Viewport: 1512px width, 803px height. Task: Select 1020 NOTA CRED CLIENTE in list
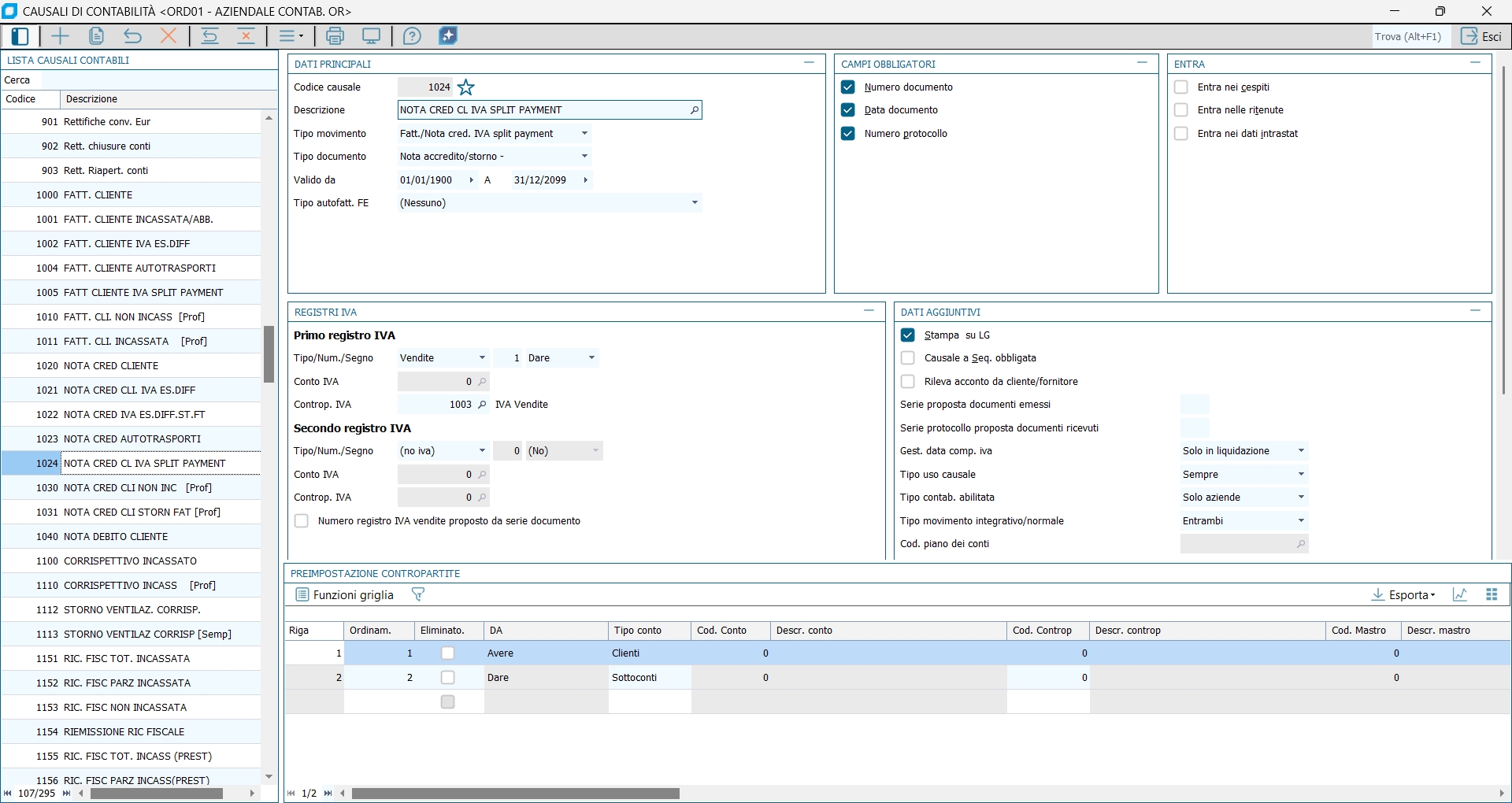(x=111, y=366)
